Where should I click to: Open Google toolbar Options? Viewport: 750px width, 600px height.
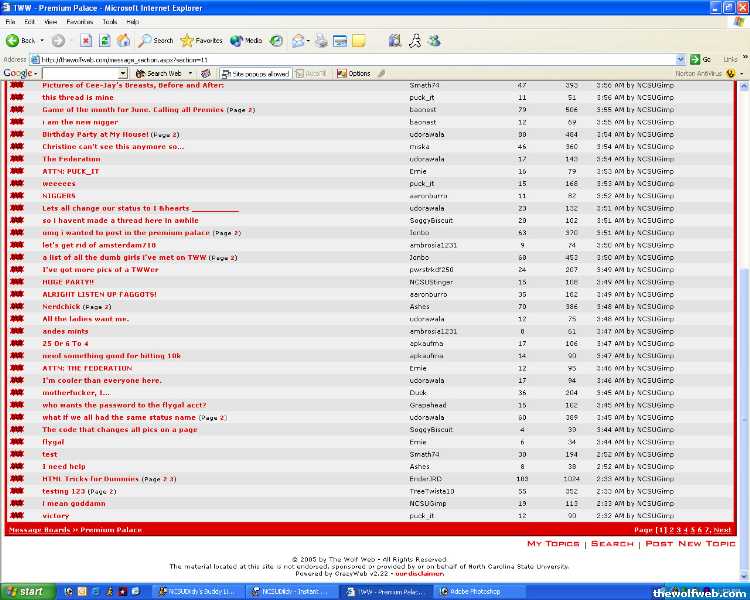354,73
